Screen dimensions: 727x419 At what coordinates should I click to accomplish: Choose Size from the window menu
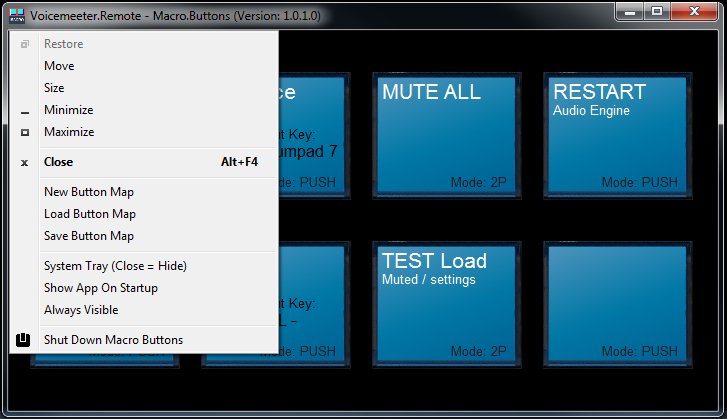pyautogui.click(x=144, y=88)
